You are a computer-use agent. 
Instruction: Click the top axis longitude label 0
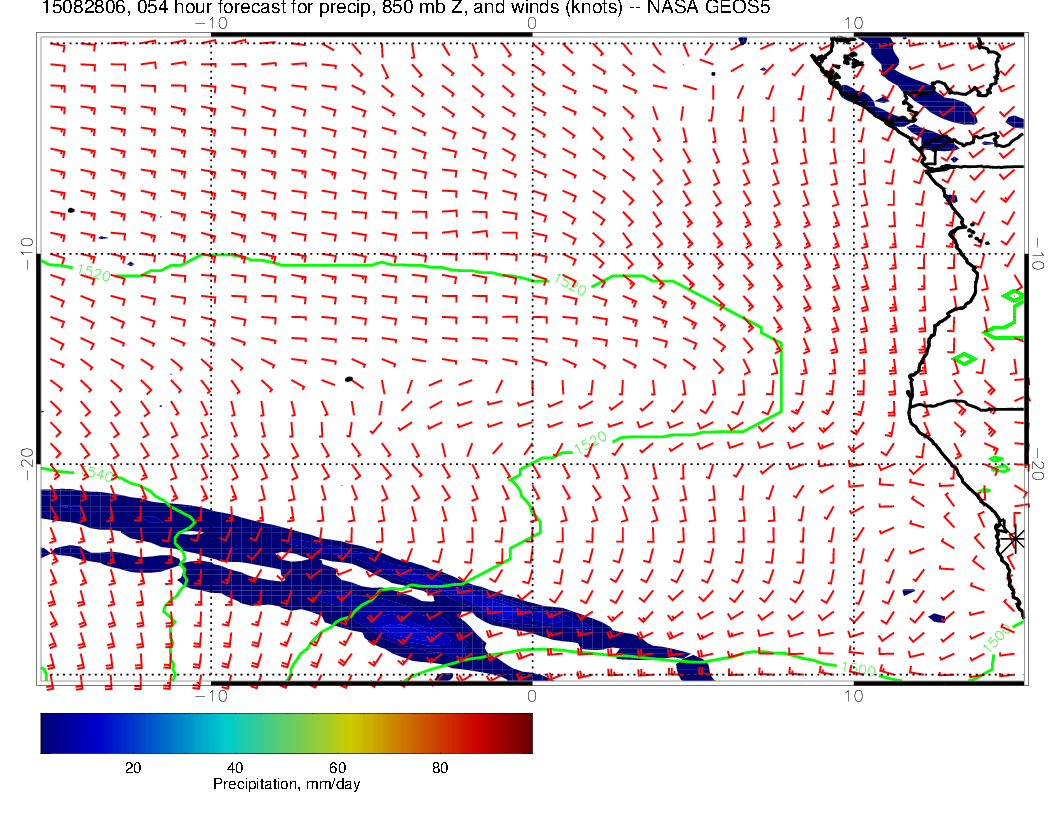click(531, 23)
